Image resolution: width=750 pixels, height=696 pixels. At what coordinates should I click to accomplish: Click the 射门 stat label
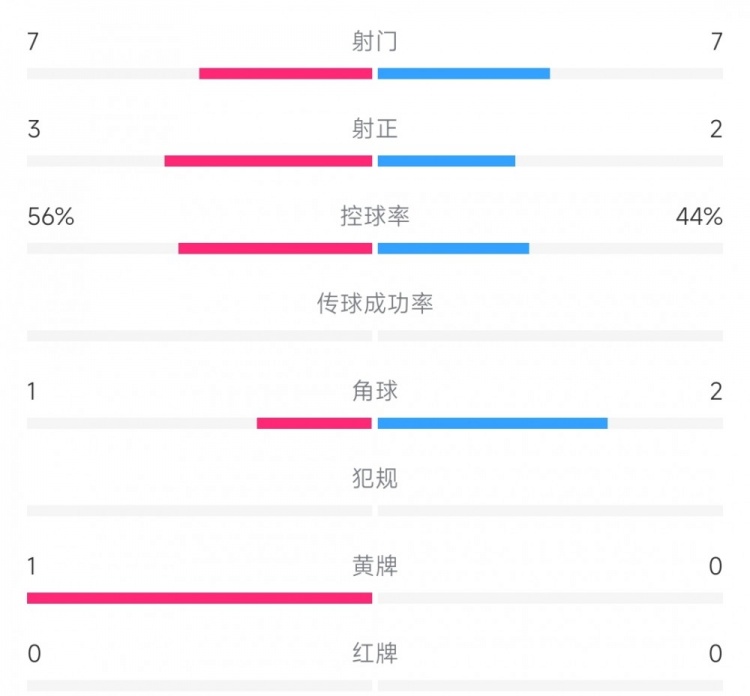coord(375,41)
